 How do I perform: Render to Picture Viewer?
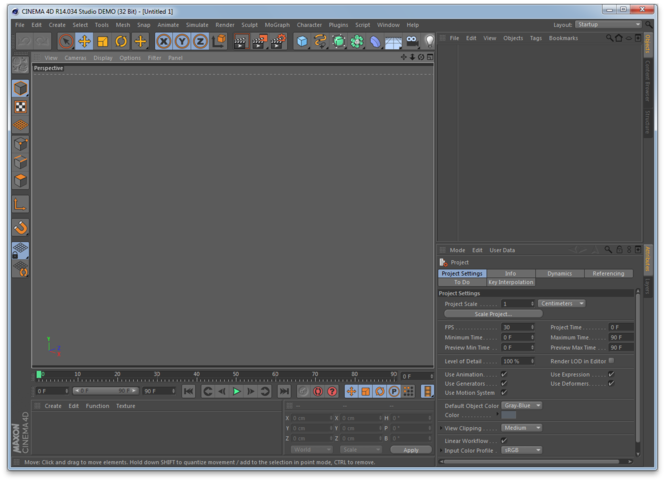259,41
